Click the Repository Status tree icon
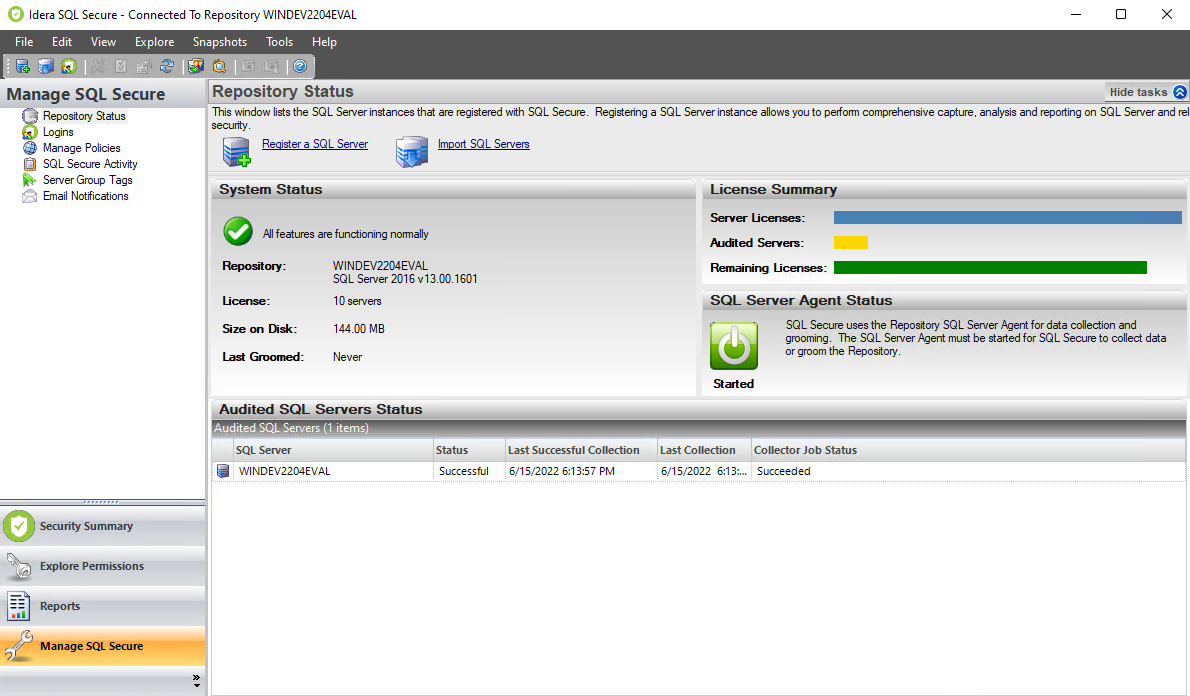This screenshot has width=1190, height=696. tap(30, 116)
